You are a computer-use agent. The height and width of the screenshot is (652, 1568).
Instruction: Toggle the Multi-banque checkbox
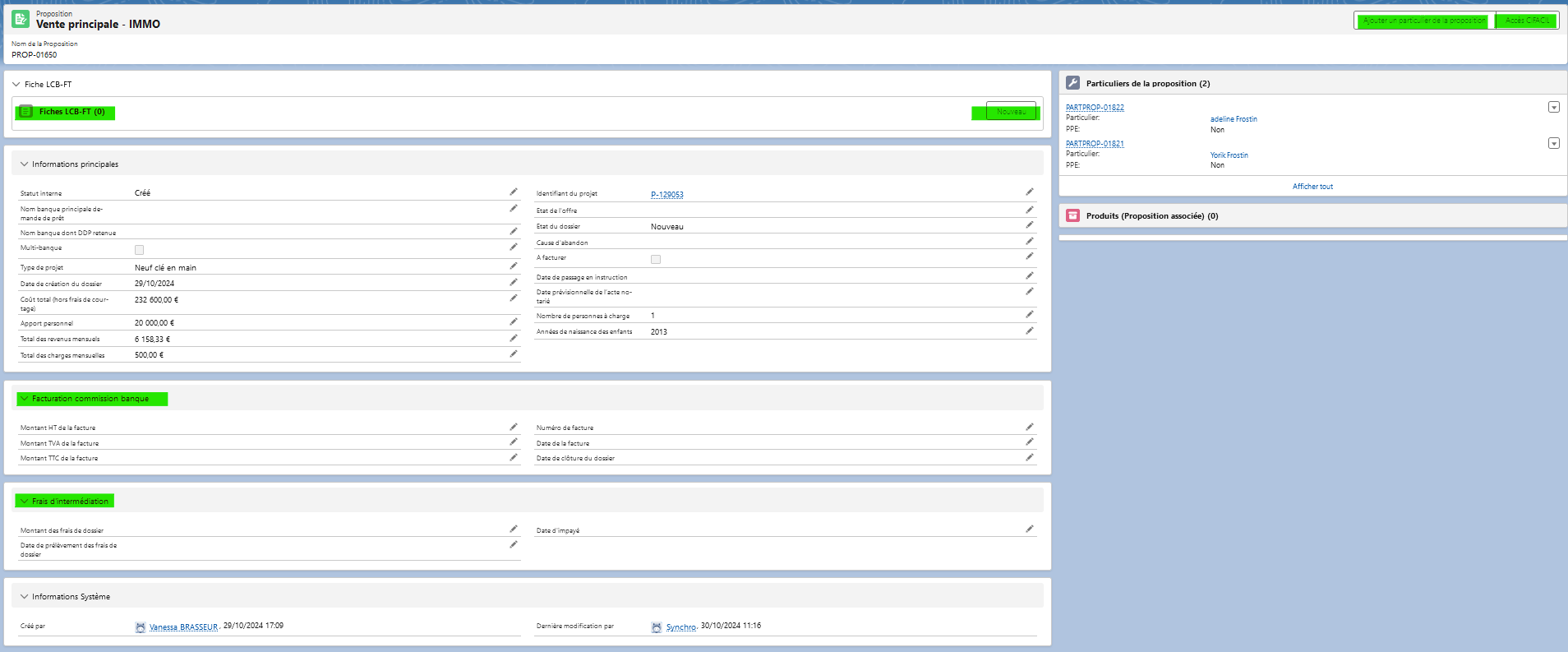(x=139, y=250)
